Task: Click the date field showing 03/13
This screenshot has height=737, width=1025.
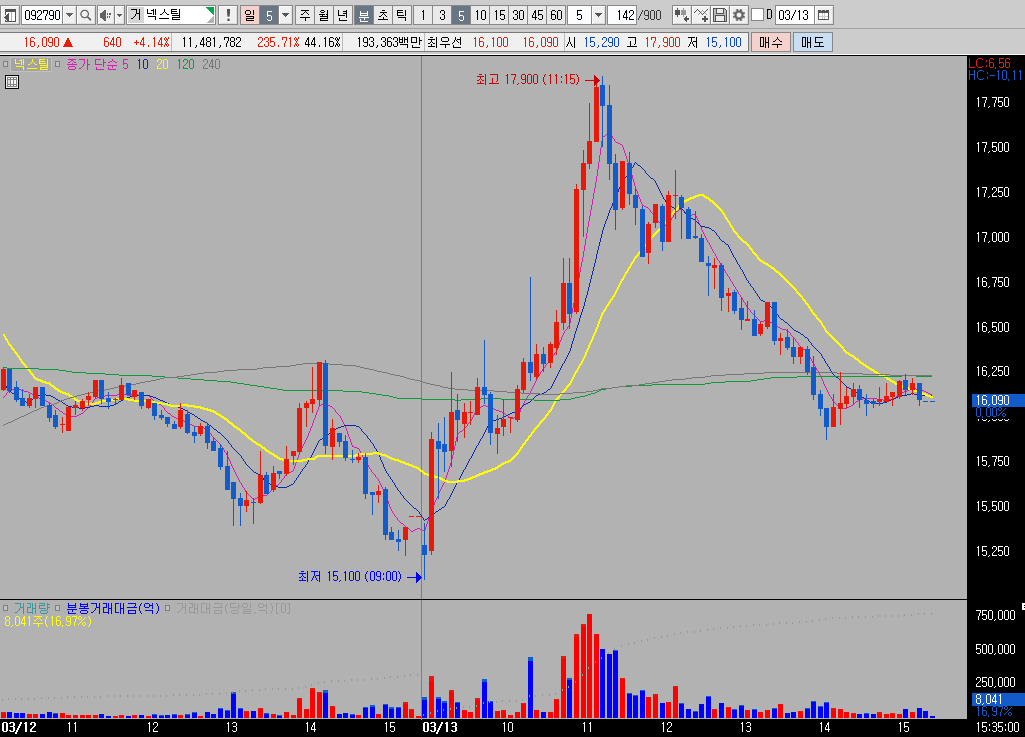Action: (x=794, y=14)
